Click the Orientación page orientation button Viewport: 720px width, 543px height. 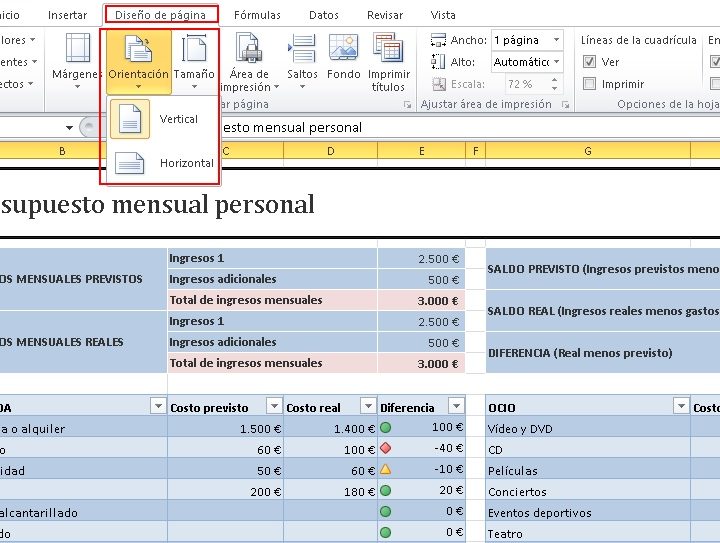point(138,59)
